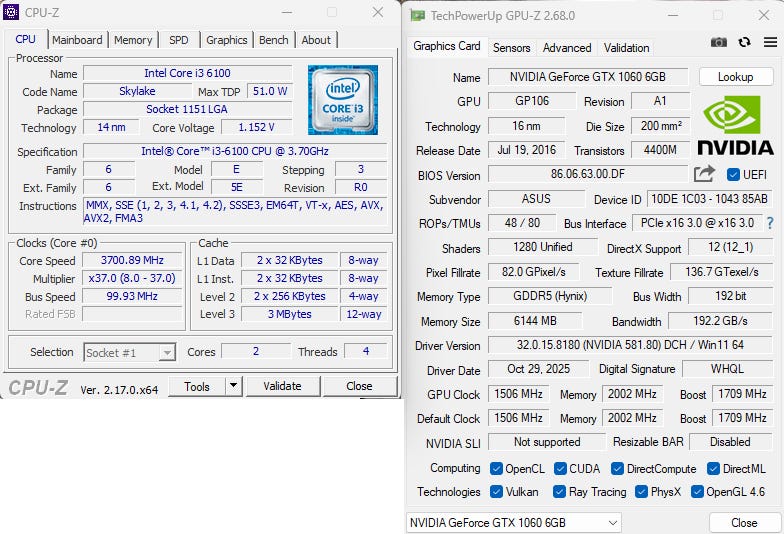Toggle the Vulkan checkbox

[496, 492]
